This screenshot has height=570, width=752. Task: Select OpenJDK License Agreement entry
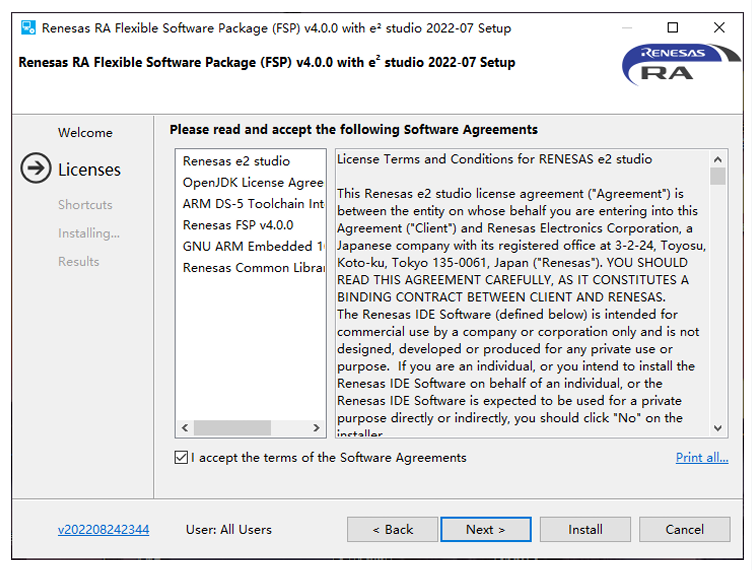[x=253, y=183]
